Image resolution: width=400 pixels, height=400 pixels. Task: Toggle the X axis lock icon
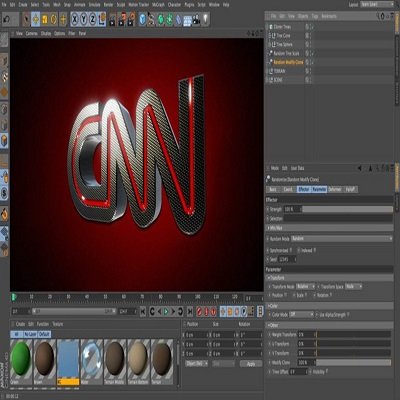pos(75,20)
